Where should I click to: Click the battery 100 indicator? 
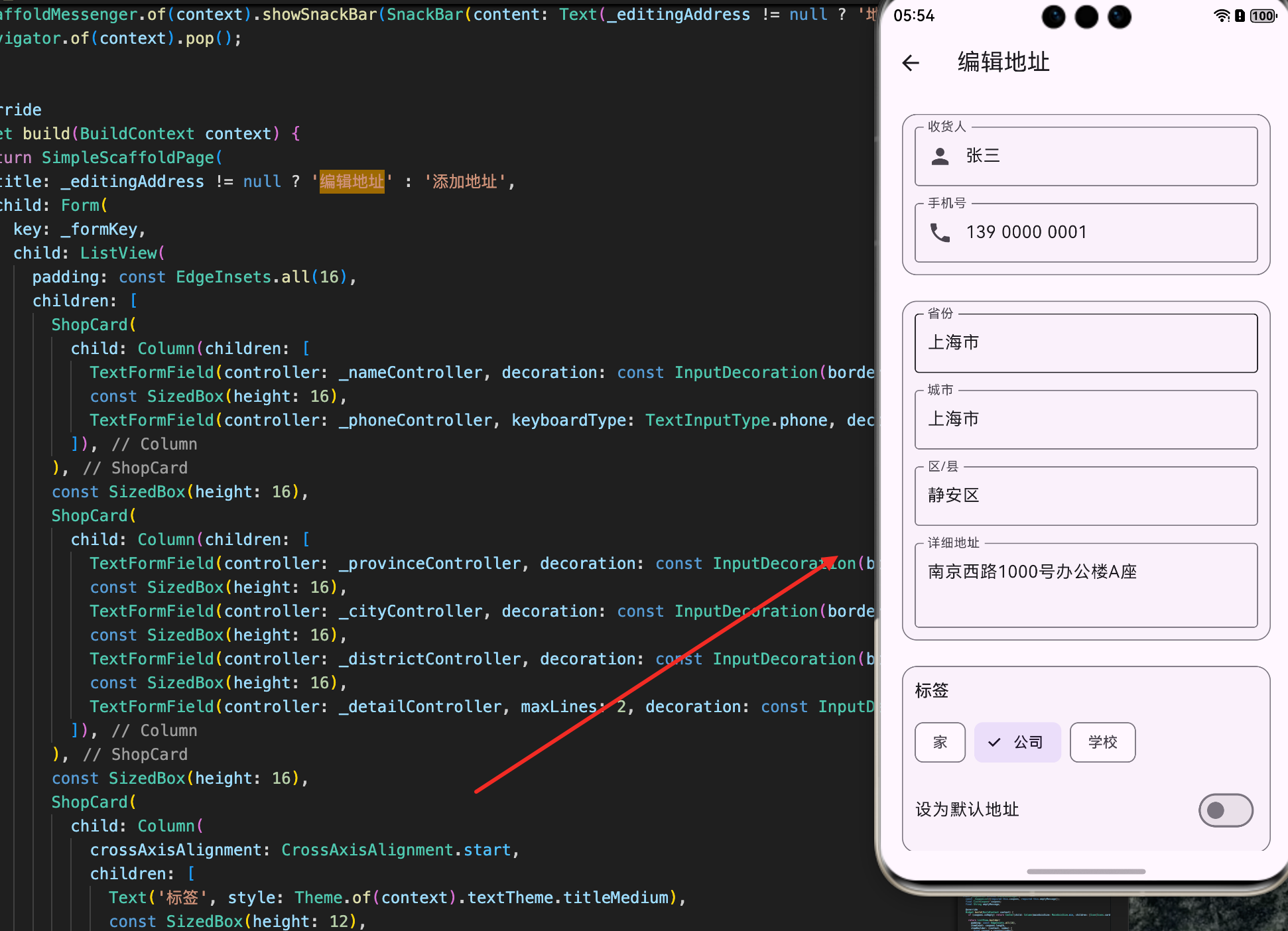[x=1263, y=16]
